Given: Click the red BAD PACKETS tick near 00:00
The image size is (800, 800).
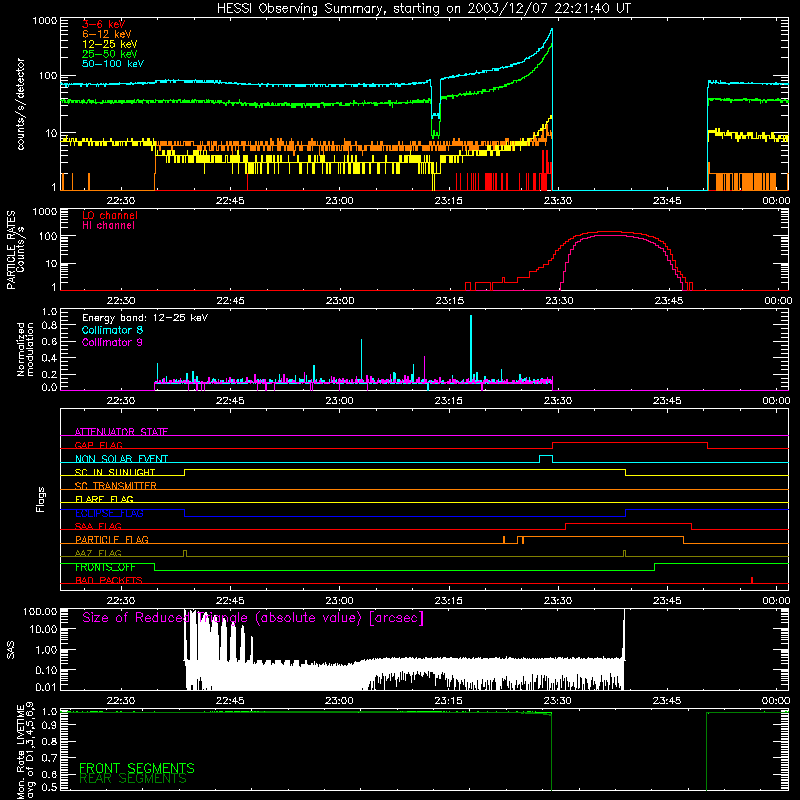Looking at the screenshot, I should (x=752, y=580).
